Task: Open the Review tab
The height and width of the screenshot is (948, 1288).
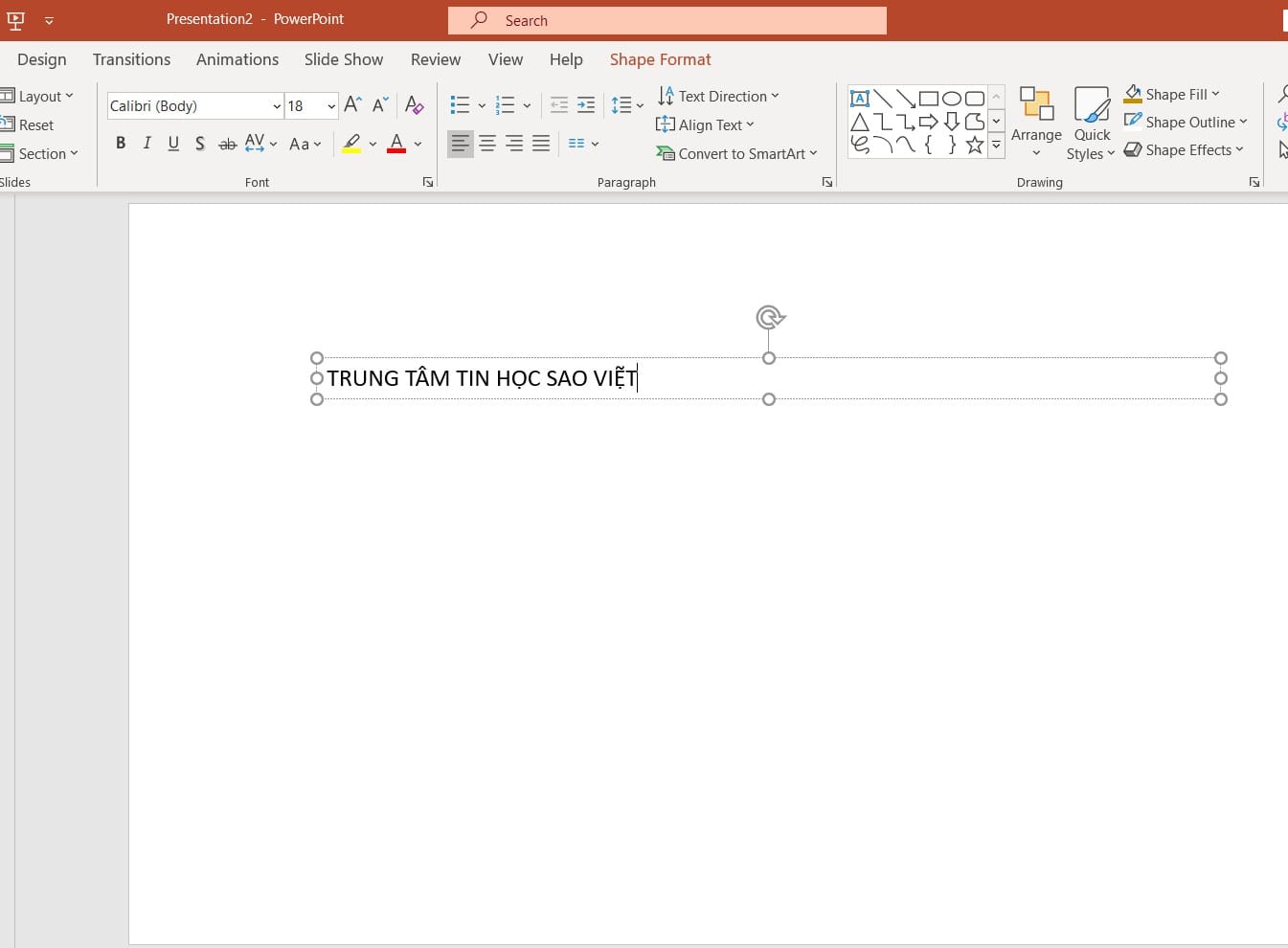Action: [436, 59]
